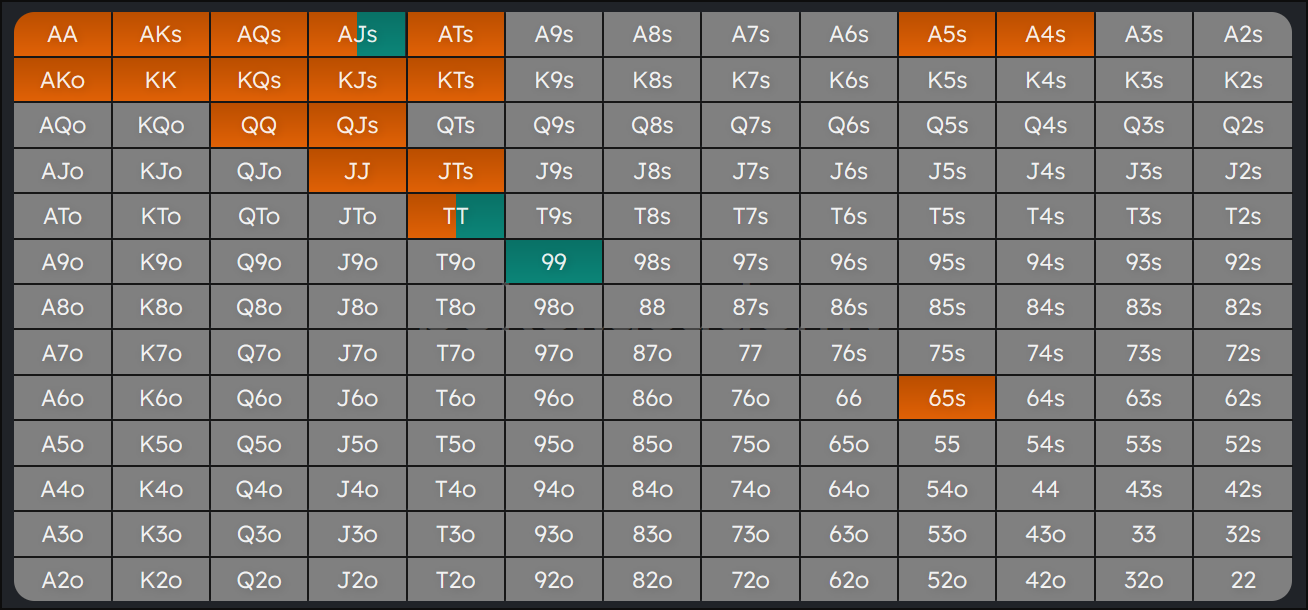The width and height of the screenshot is (1308, 610).
Task: Select the AA pocket pair cell
Action: pos(62,35)
